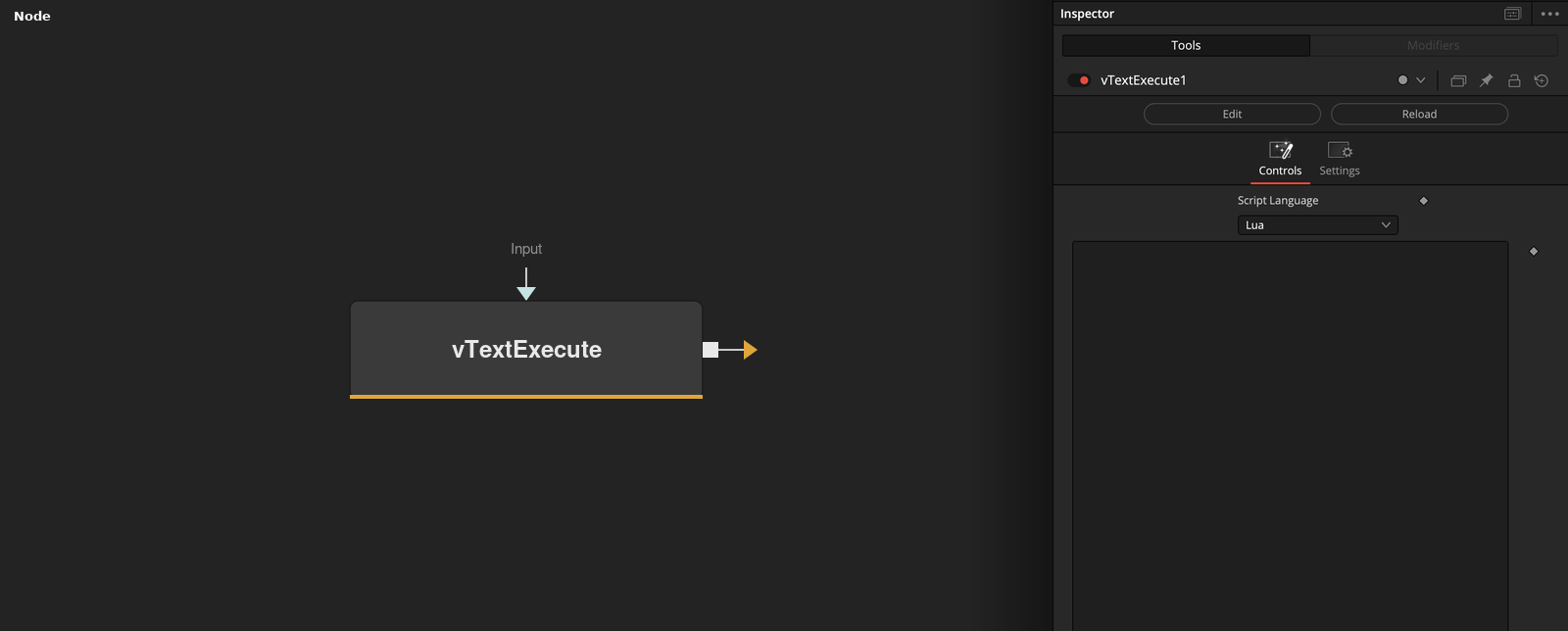Open the Controls tab

1280,160
